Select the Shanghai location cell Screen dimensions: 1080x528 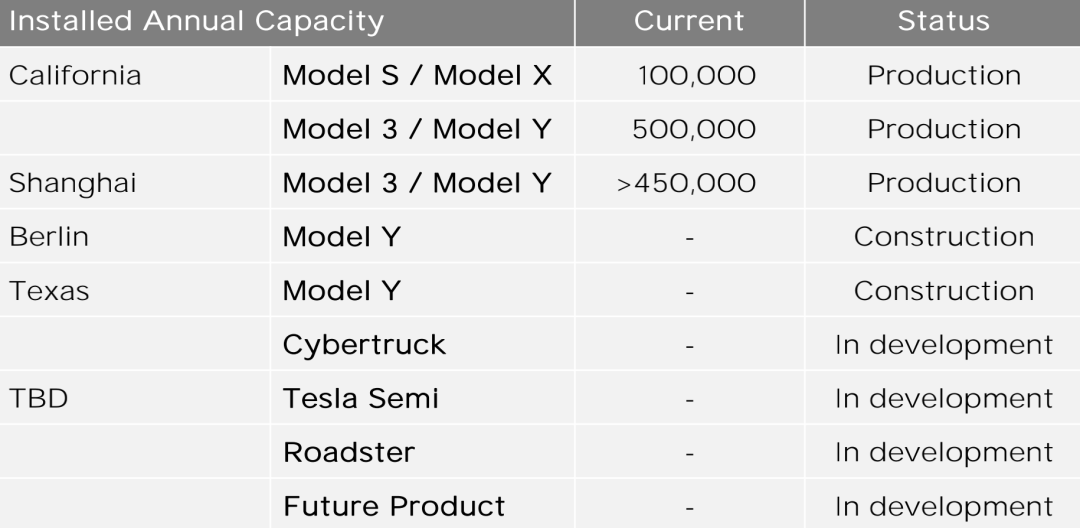point(73,184)
